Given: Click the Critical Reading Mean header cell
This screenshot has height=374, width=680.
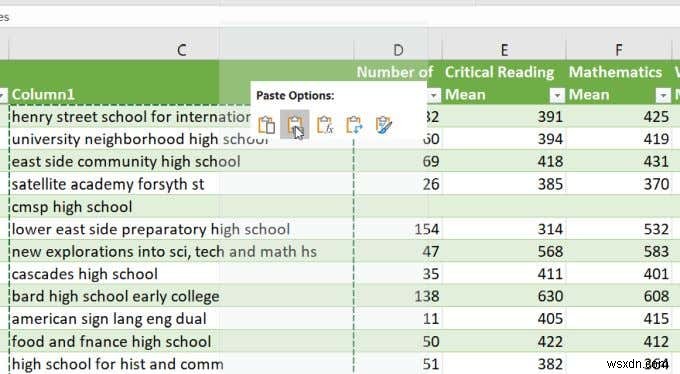Looking at the screenshot, I should [x=504, y=82].
